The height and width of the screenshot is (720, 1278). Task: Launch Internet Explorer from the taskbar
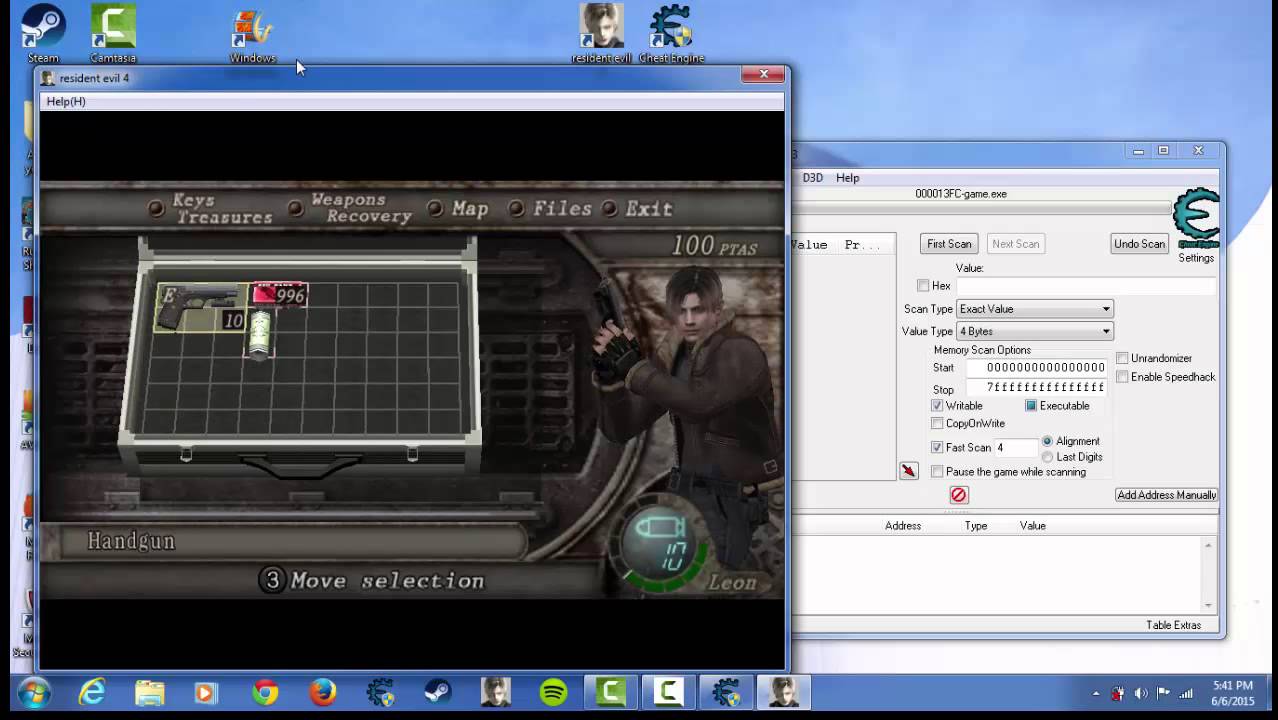[x=92, y=692]
